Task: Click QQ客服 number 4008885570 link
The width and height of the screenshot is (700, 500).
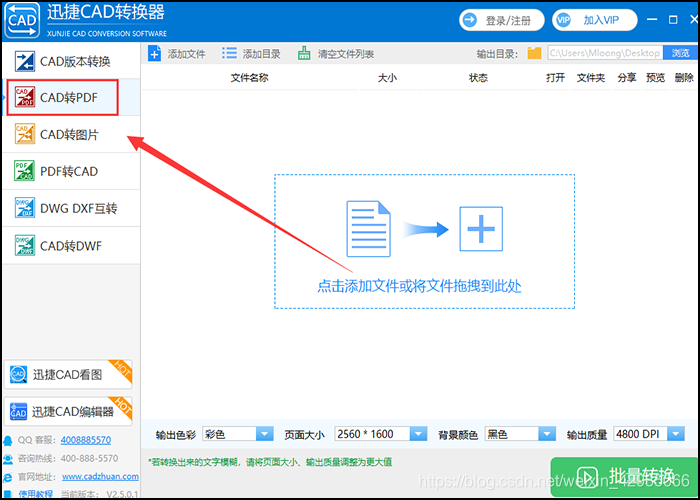Action: (x=86, y=440)
